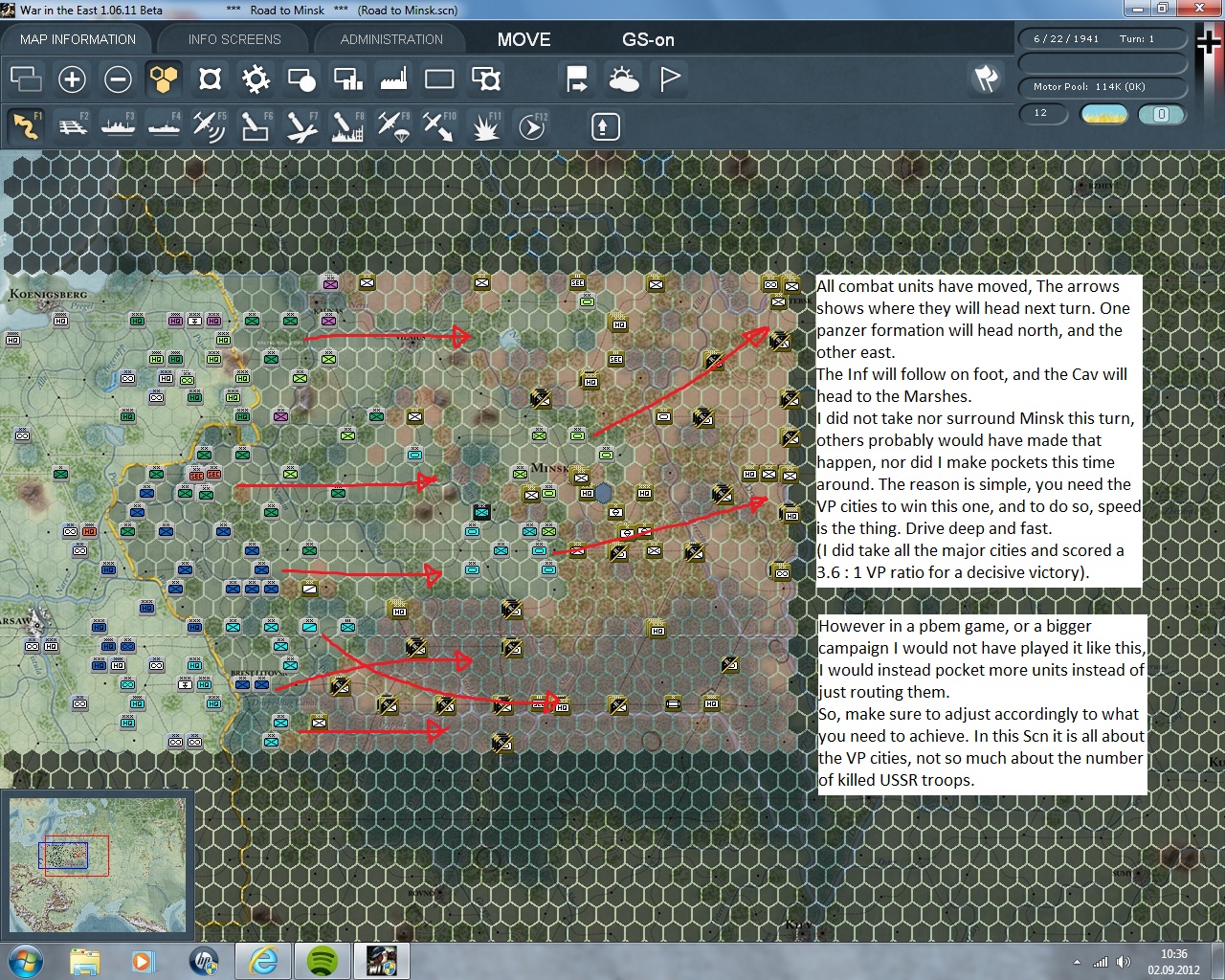
Task: Open the ADMINISTRATION tab
Action: tap(391, 39)
